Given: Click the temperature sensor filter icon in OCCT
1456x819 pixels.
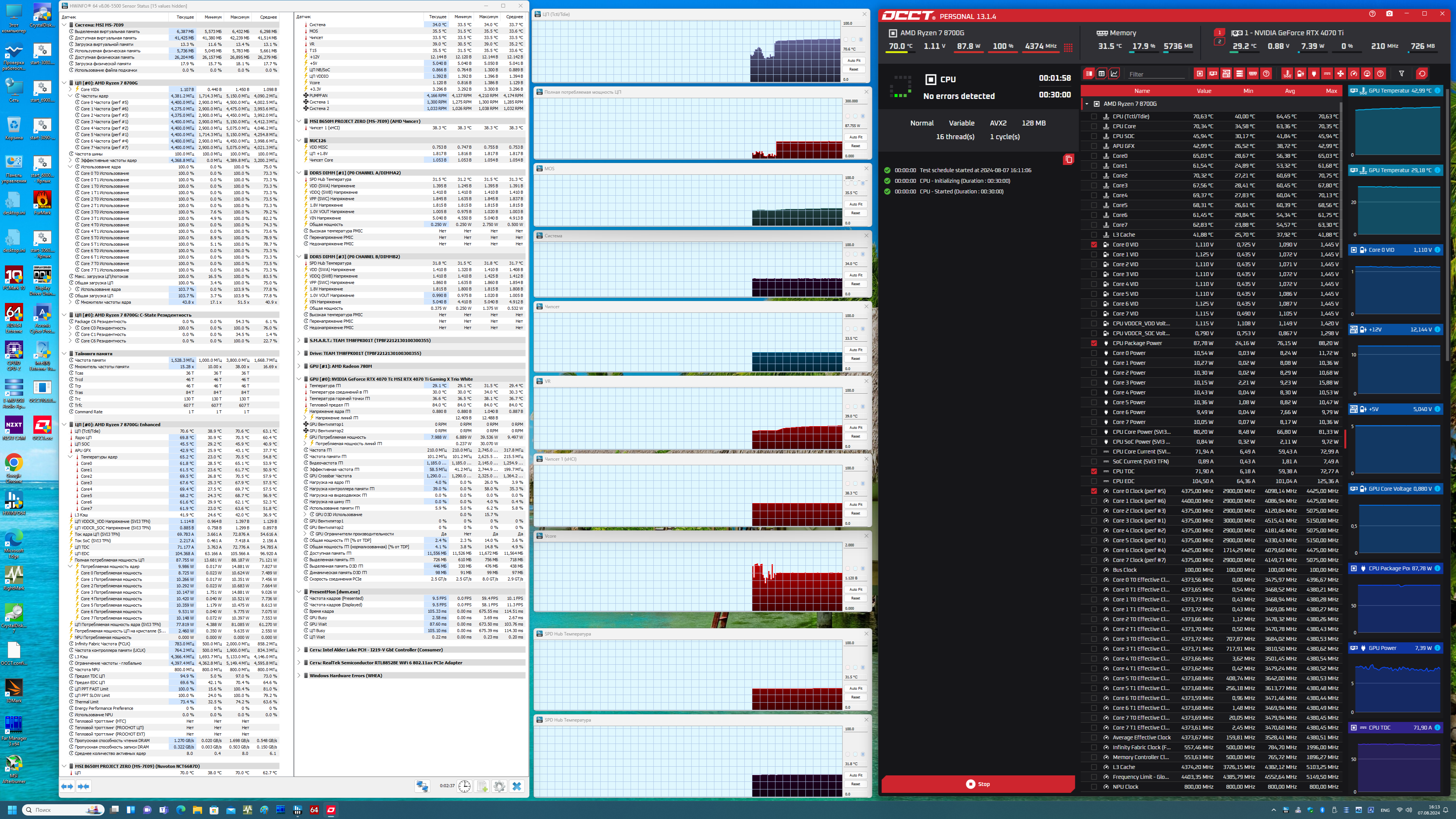Looking at the screenshot, I should (x=1287, y=74).
